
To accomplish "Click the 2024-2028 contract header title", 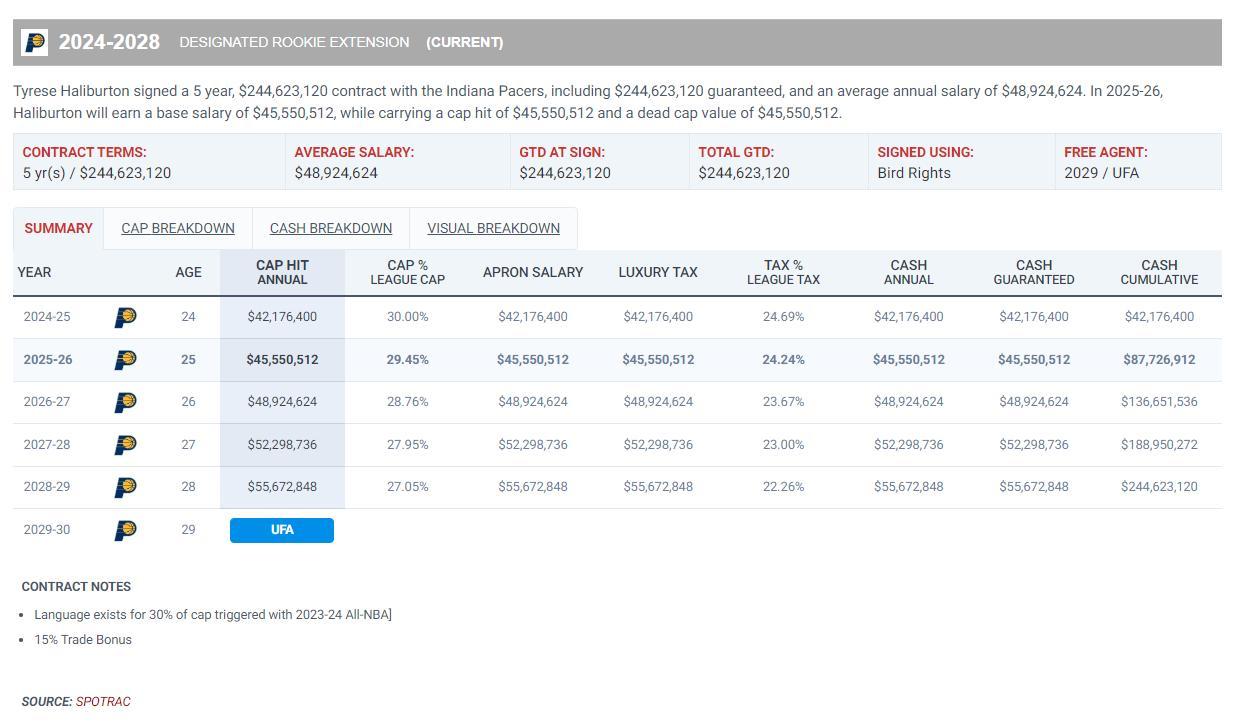I will coord(109,42).
